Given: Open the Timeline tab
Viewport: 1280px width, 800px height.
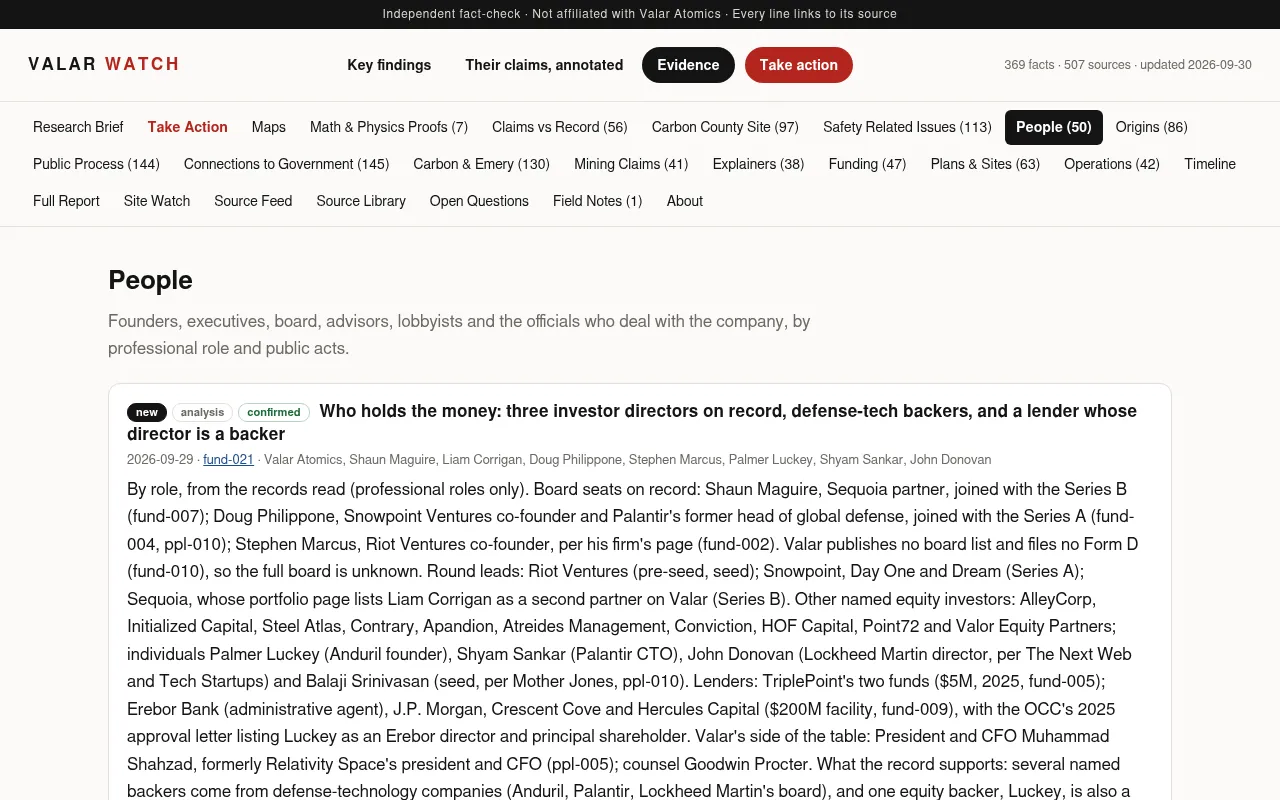Looking at the screenshot, I should tap(1210, 164).
